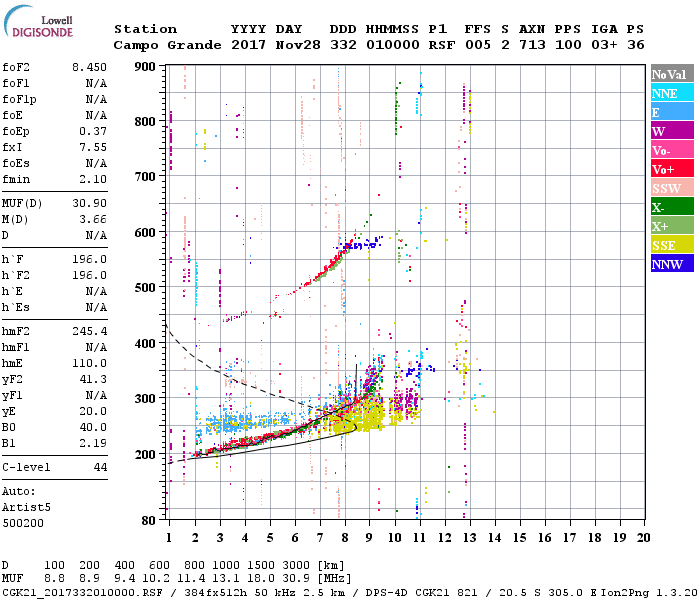Click the Nov28 date in header
700x600 pixels.
298,45
